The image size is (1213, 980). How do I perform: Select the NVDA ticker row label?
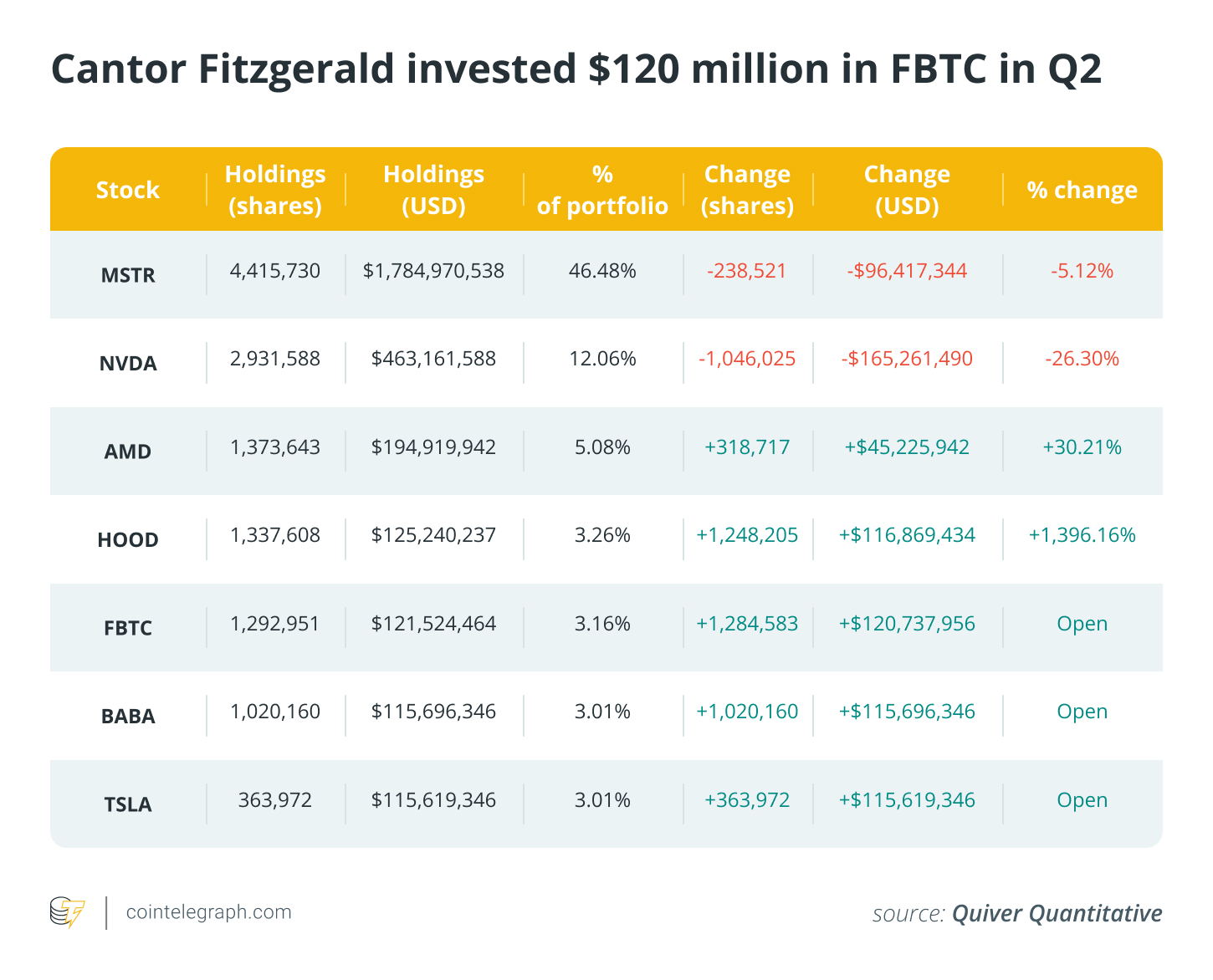tap(128, 364)
